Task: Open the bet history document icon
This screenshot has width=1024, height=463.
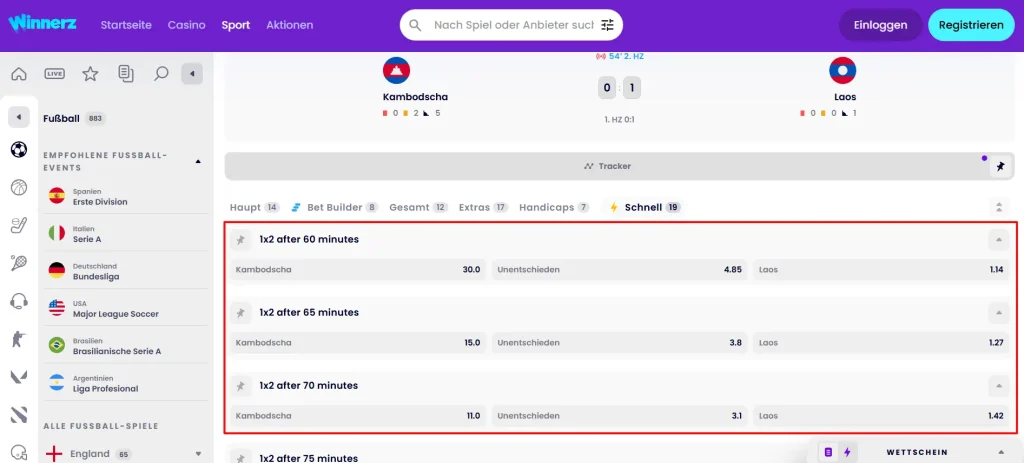Action: (126, 74)
